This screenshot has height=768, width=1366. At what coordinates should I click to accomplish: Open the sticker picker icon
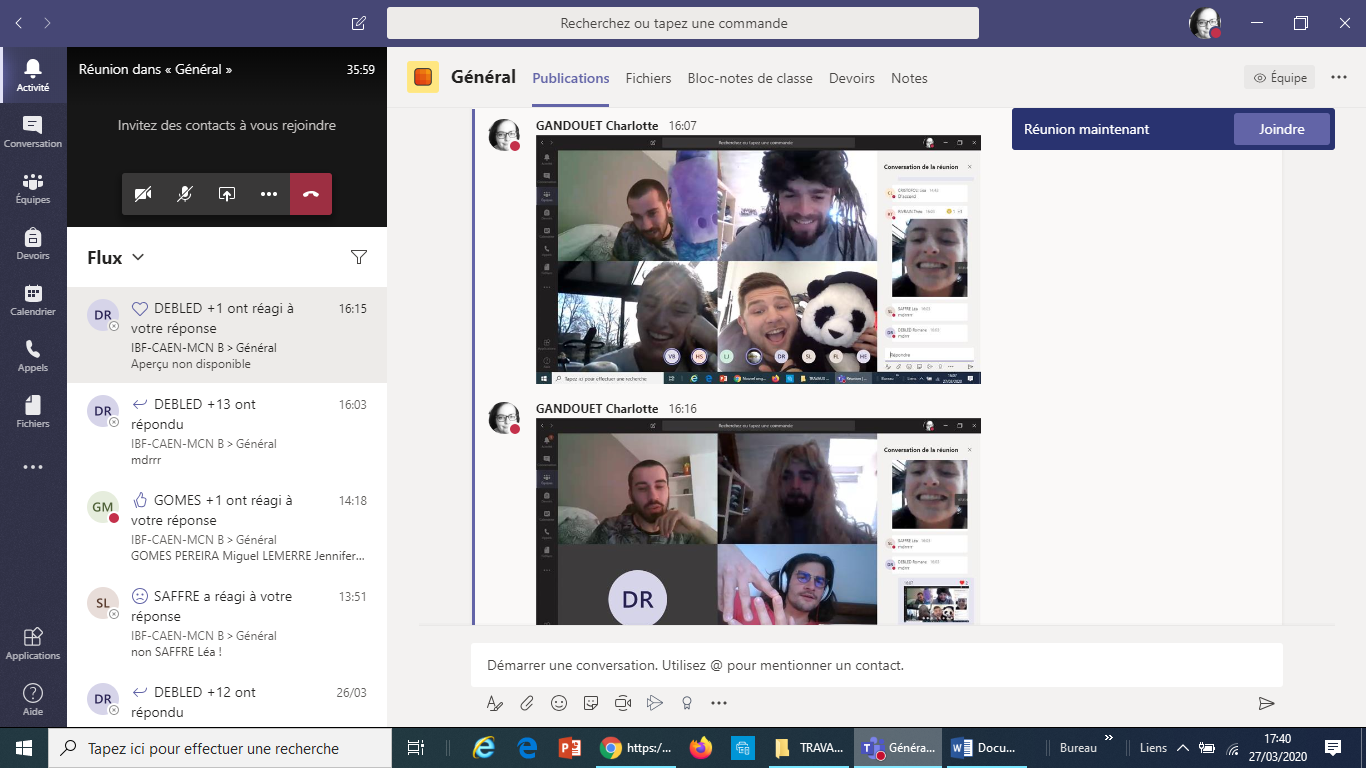[x=591, y=703]
